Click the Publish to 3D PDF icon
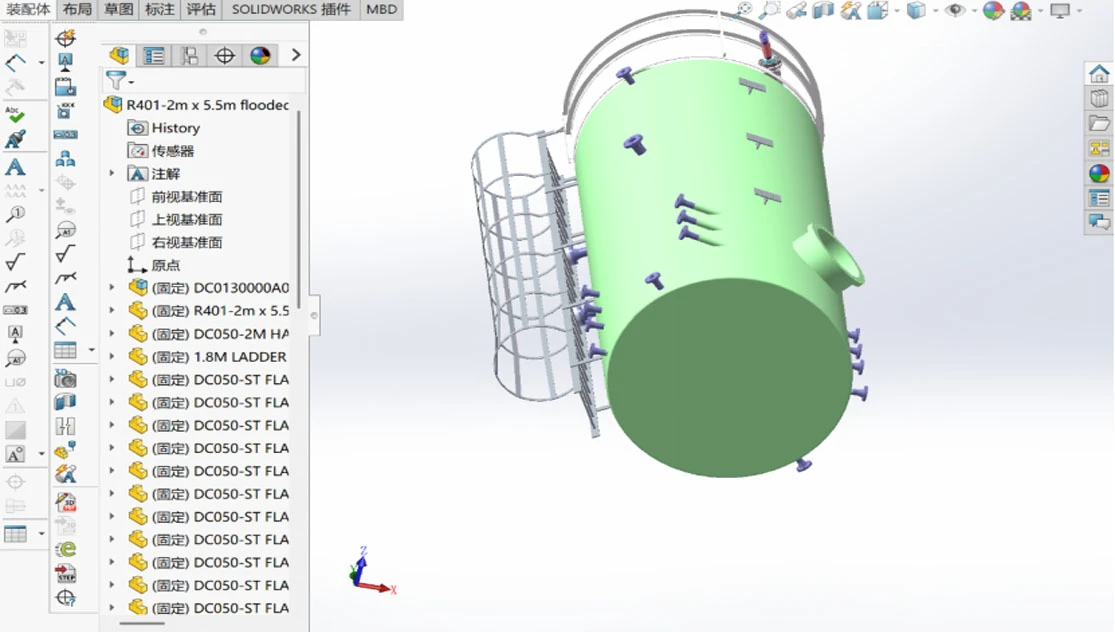The height and width of the screenshot is (632, 1115). pyautogui.click(x=65, y=503)
